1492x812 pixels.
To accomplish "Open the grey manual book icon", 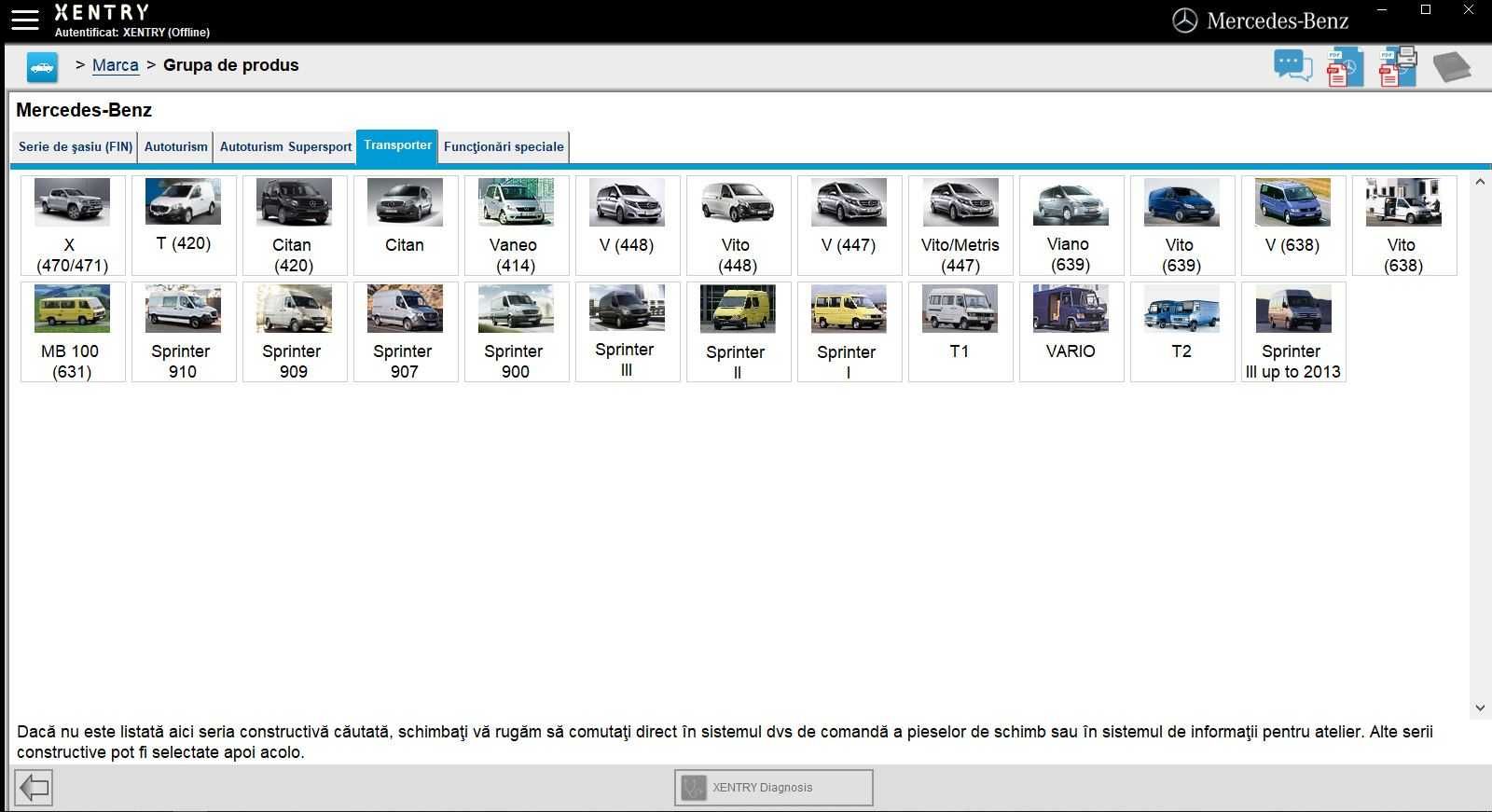I will click(x=1451, y=67).
